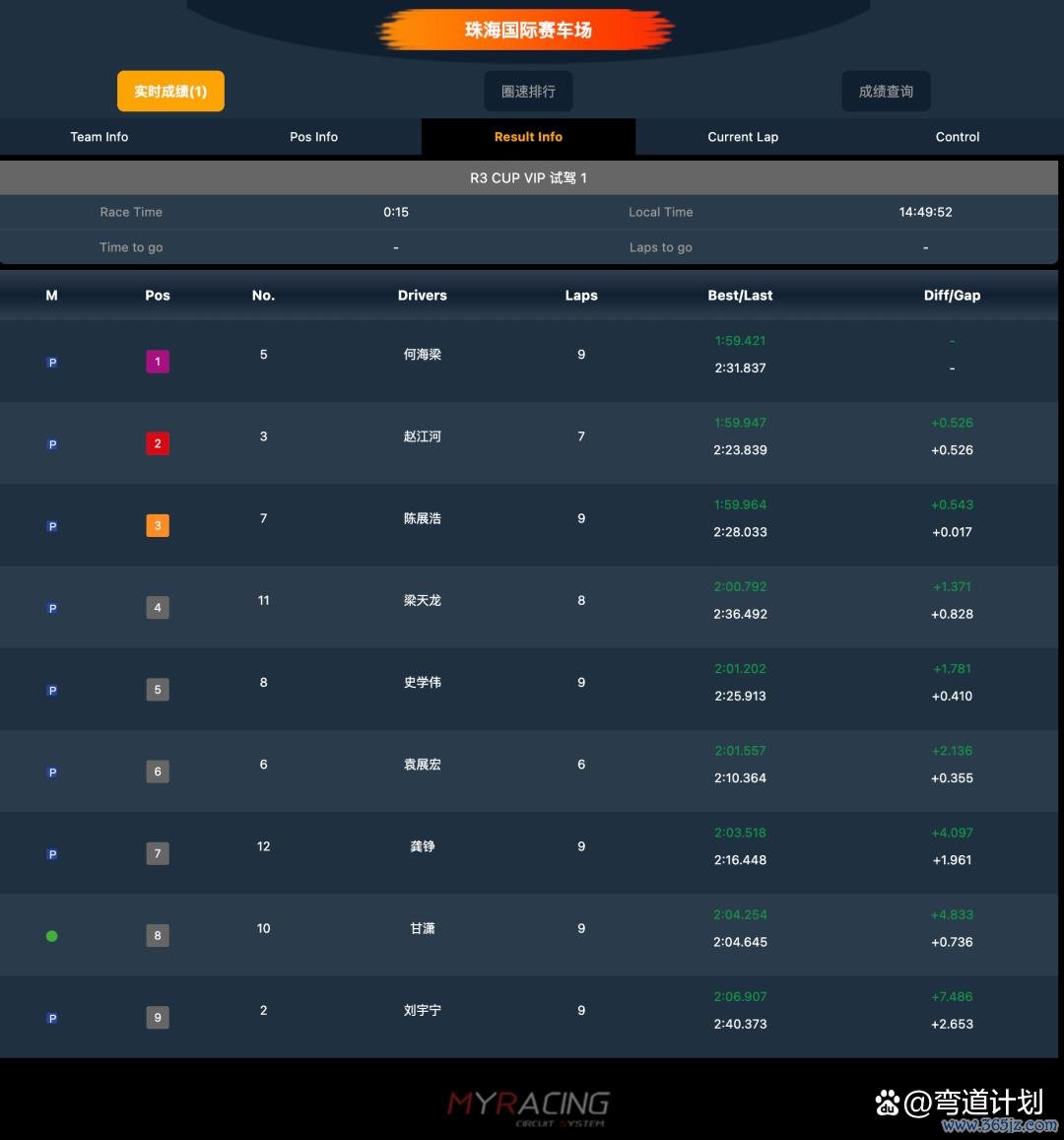Viewport: 1064px width, 1140px height.
Task: Click driver name 刘宇宁
Action: tap(423, 1011)
